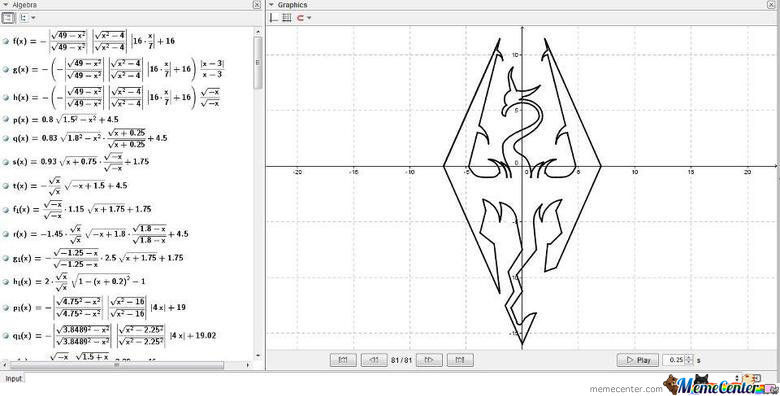Viewport: 780px width, 396px height.
Task: Hide t(x) with its bullet marker
Action: (6, 186)
